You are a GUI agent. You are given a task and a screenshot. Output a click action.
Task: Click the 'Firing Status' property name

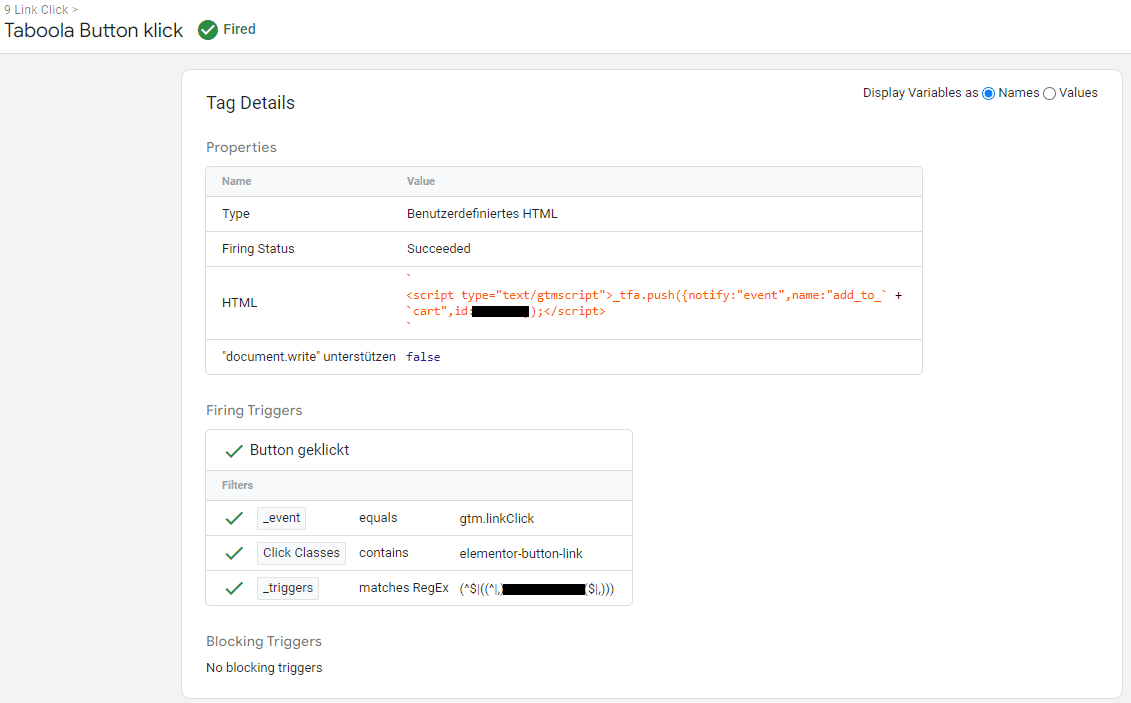pos(258,248)
